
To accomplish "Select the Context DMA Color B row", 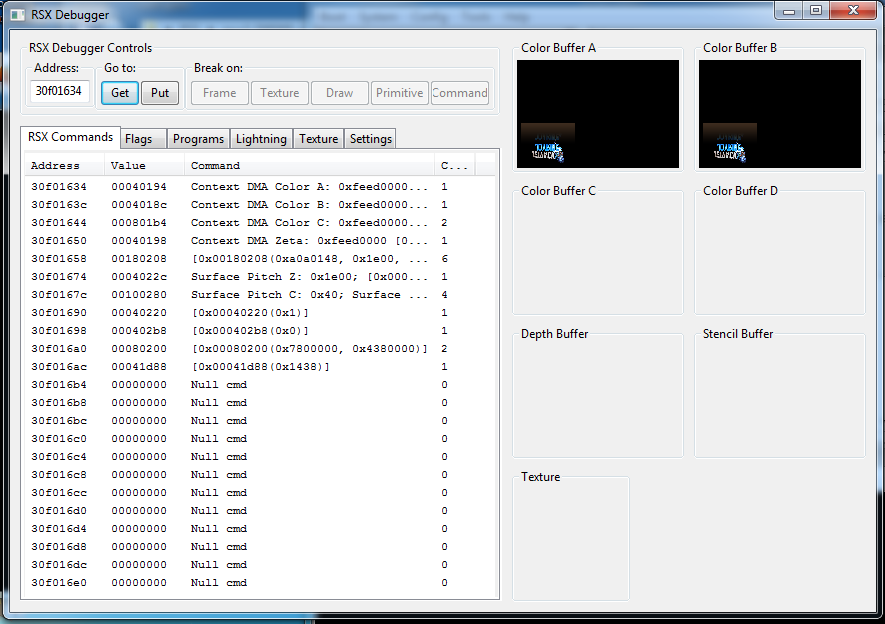I will 260,205.
